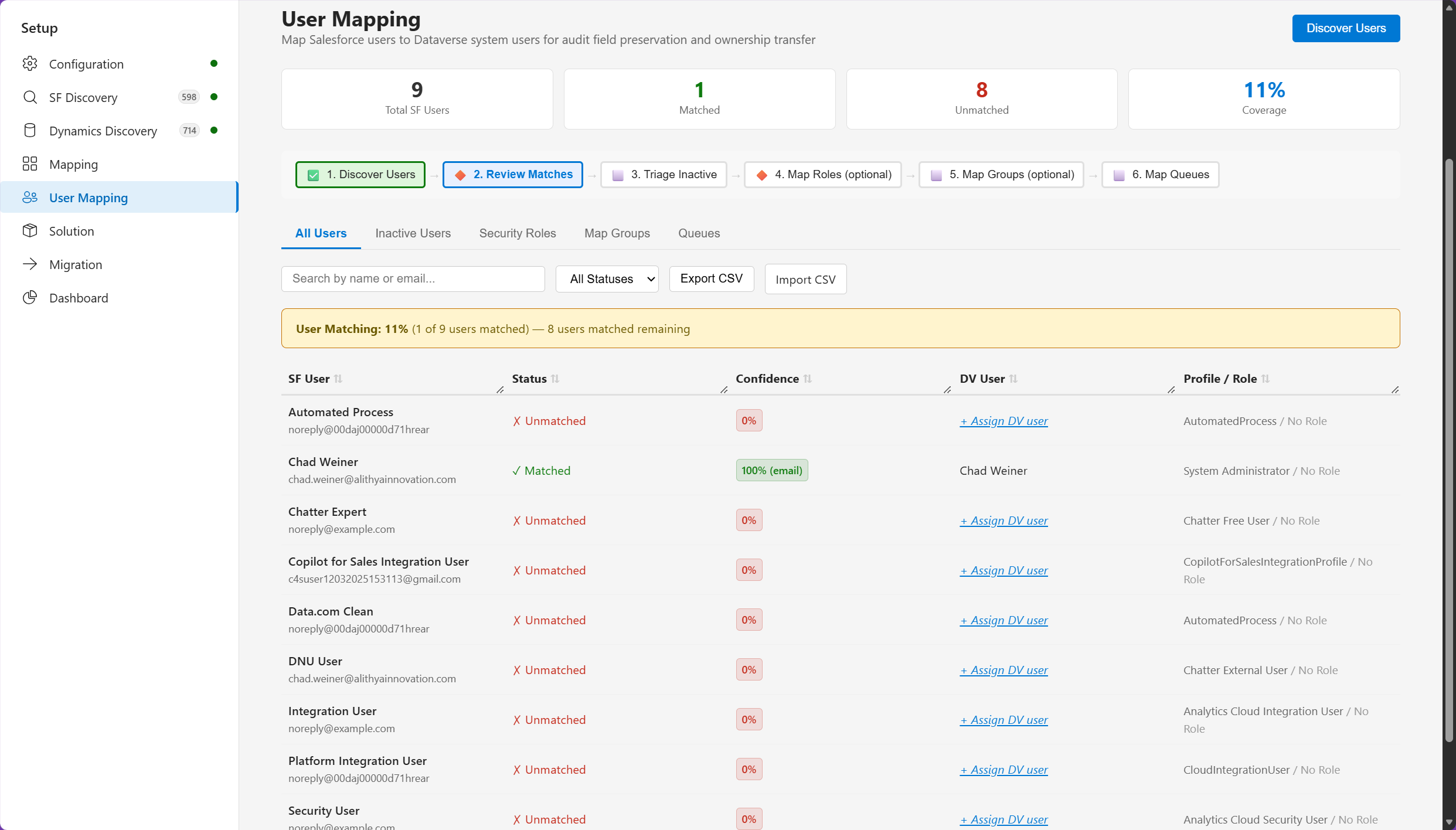This screenshot has height=830, width=1456.
Task: Click the Import CSV button
Action: (805, 280)
